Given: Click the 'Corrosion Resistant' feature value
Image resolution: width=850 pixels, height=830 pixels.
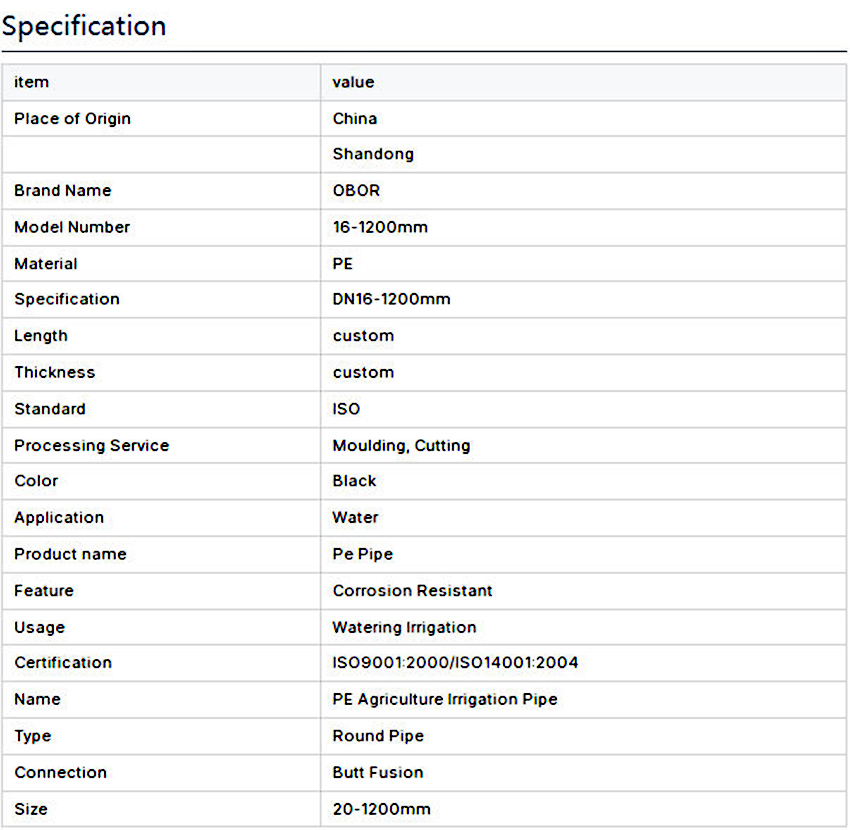Looking at the screenshot, I should pos(412,591).
